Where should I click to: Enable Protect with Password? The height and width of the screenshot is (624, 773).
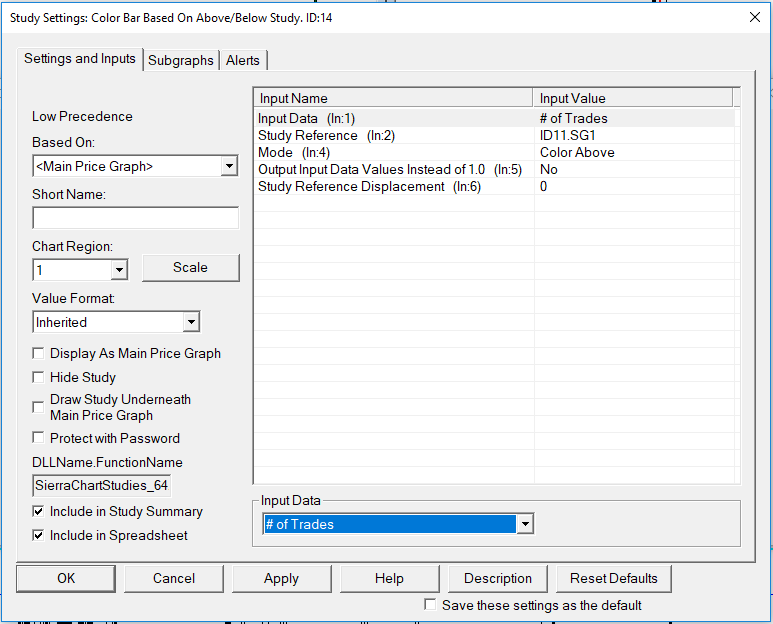38,438
